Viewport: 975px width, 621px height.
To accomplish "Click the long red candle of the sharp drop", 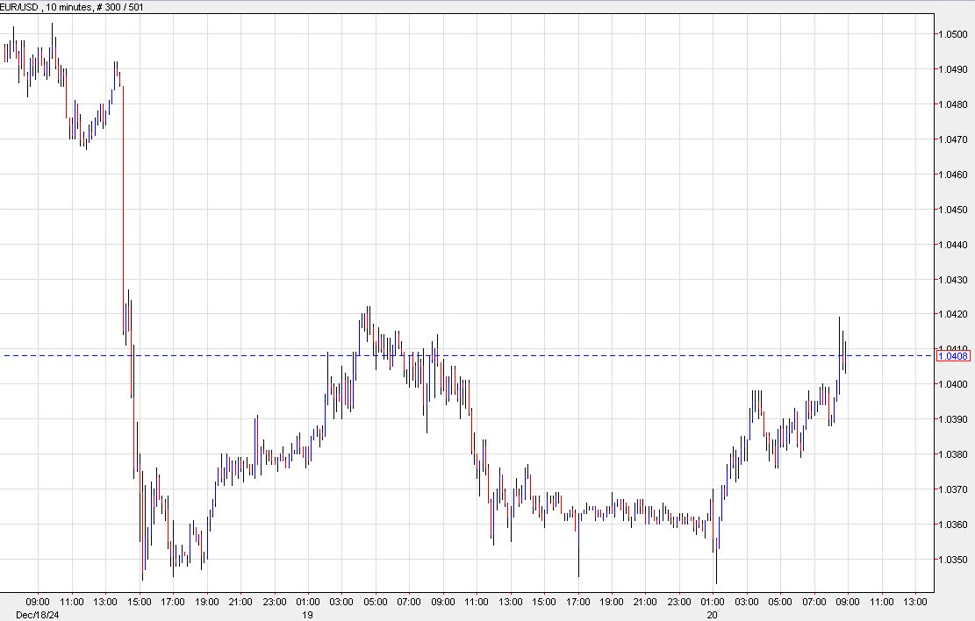I will (123, 200).
